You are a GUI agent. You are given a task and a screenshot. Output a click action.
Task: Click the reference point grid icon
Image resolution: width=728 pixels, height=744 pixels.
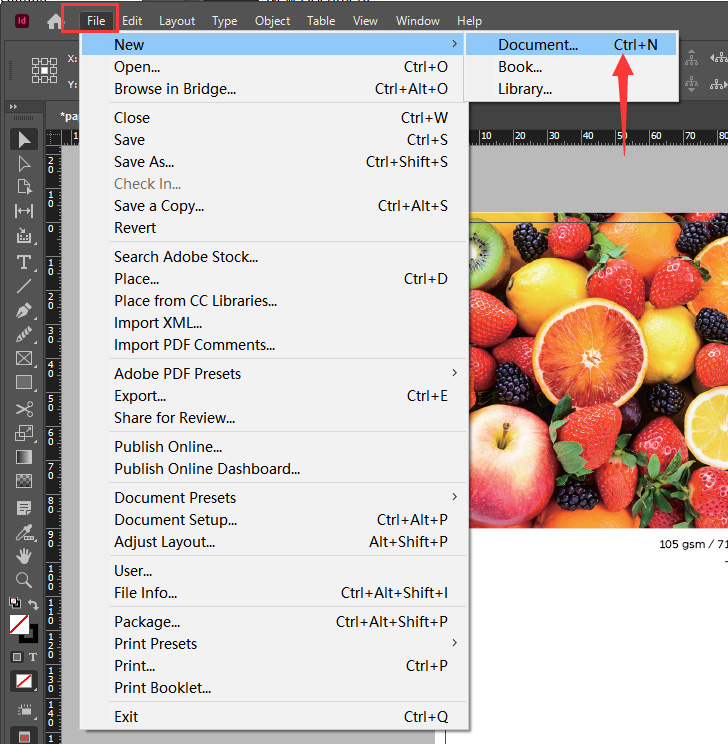pyautogui.click(x=44, y=70)
